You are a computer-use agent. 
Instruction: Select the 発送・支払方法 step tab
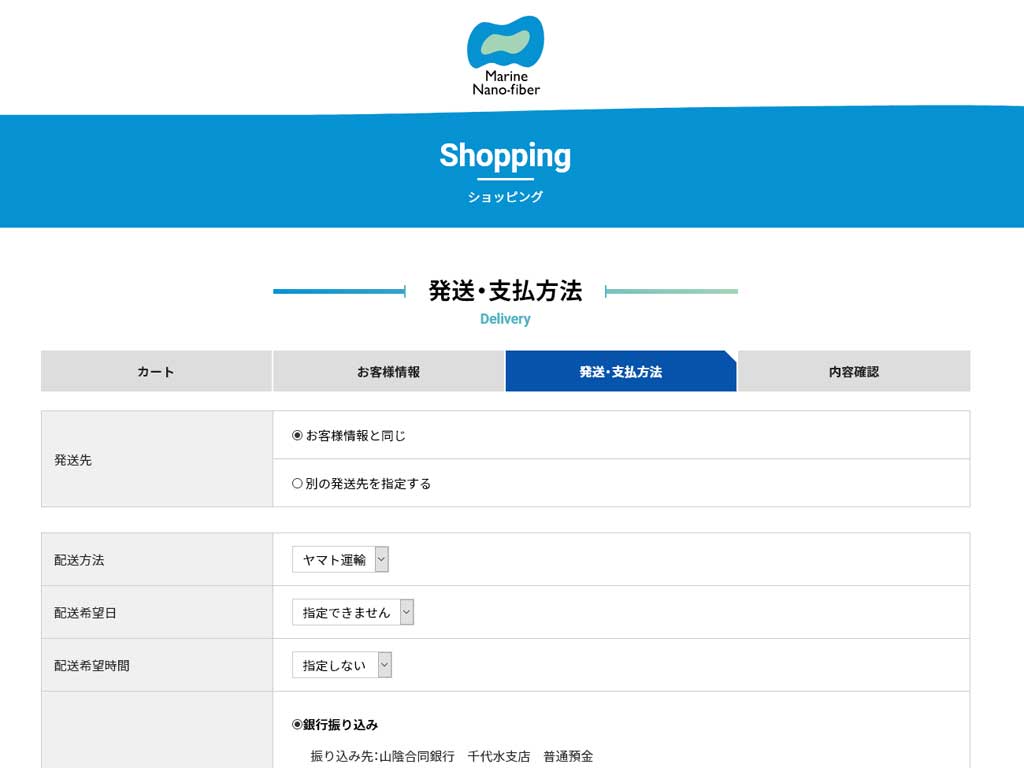(620, 371)
